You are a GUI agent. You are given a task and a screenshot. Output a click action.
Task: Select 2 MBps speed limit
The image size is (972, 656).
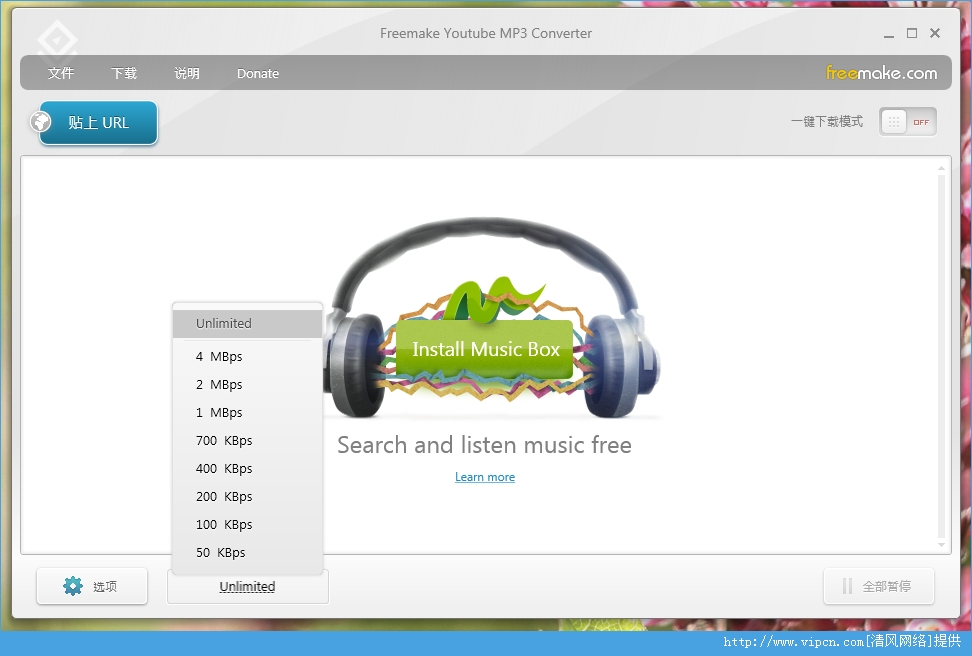pos(248,384)
